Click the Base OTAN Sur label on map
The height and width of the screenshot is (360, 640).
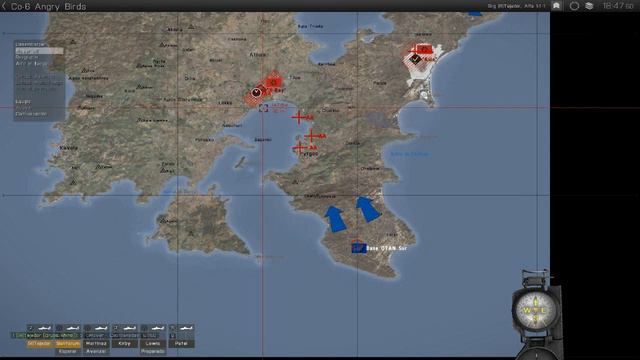[x=387, y=248]
